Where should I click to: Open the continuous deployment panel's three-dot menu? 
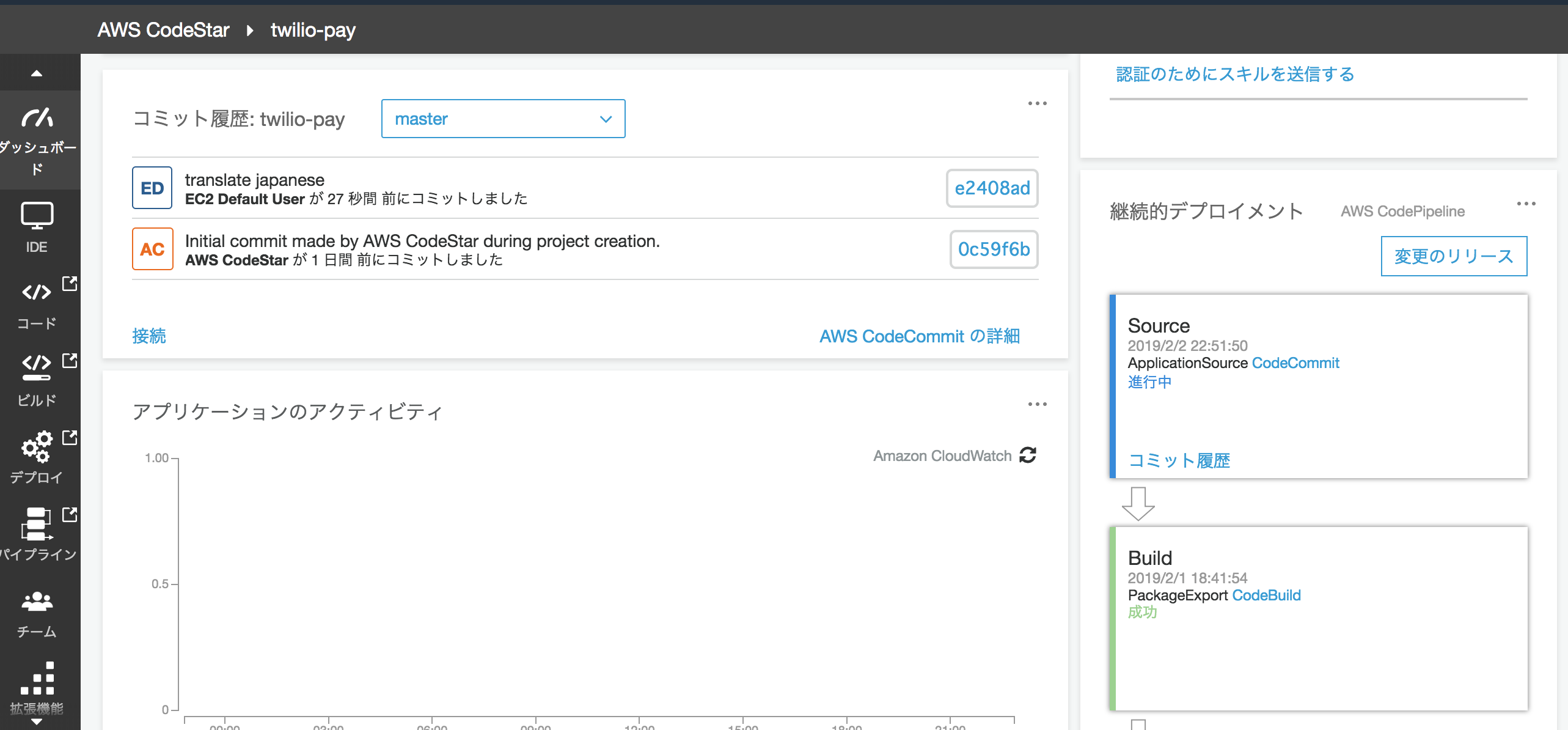1526,204
